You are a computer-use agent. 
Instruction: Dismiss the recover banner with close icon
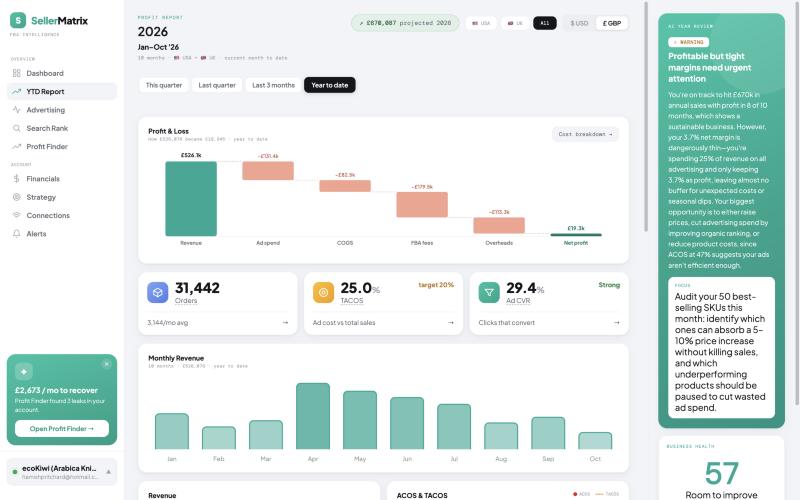pyautogui.click(x=106, y=364)
